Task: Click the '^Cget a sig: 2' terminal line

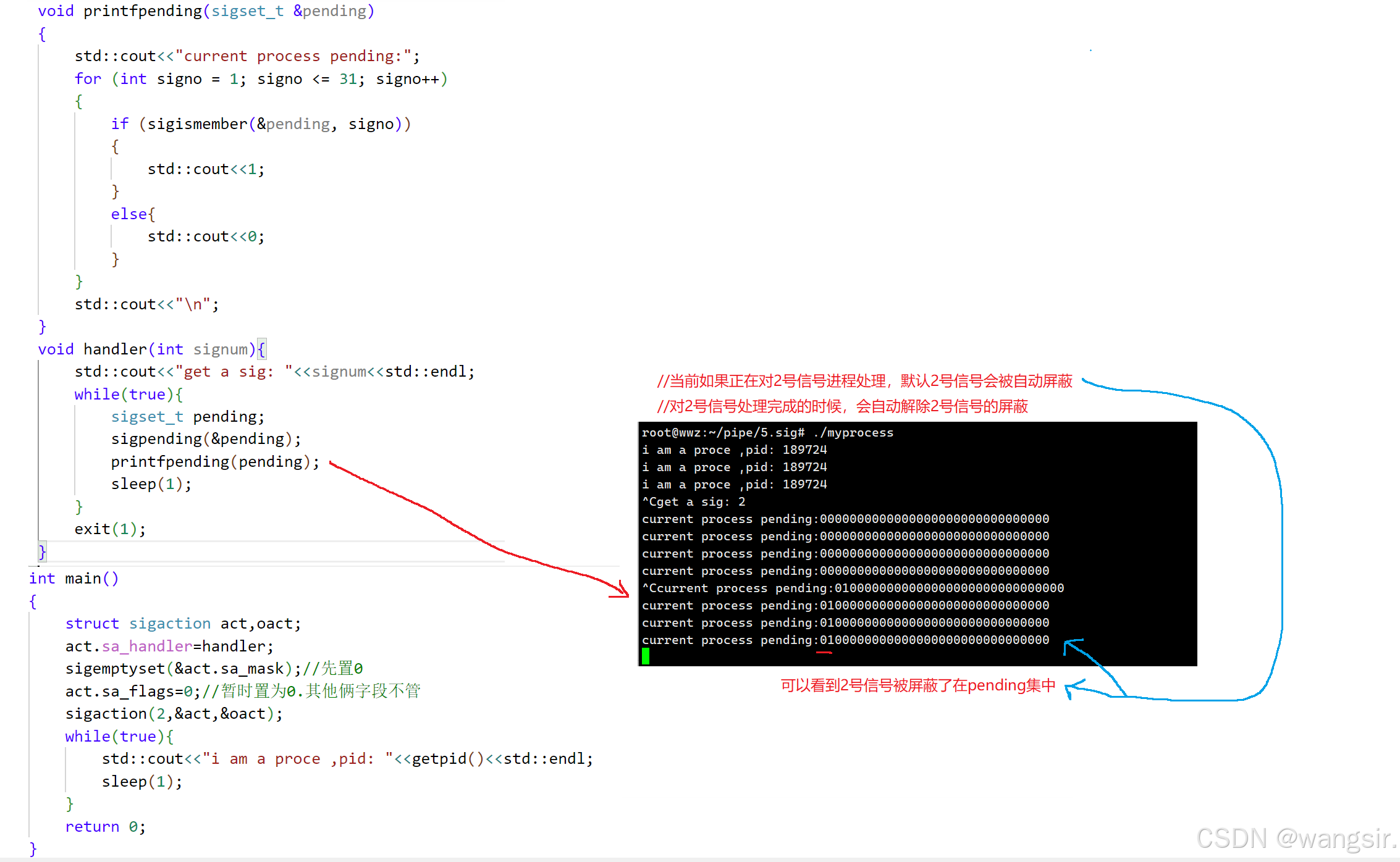Action: click(x=693, y=502)
